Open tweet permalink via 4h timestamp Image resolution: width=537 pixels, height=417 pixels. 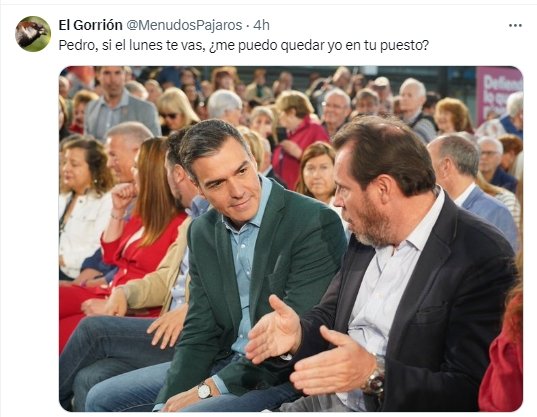click(x=261, y=25)
